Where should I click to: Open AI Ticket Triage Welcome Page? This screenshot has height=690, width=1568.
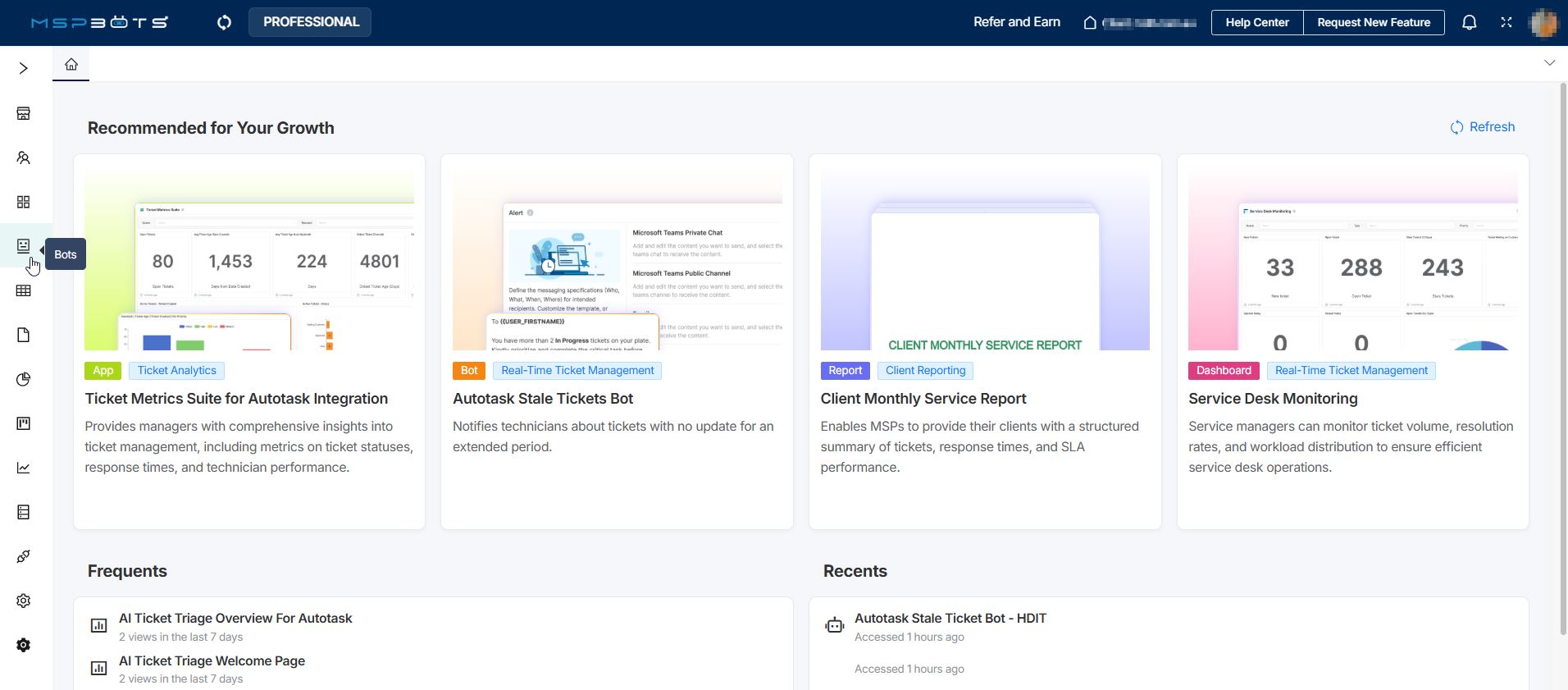pos(212,660)
